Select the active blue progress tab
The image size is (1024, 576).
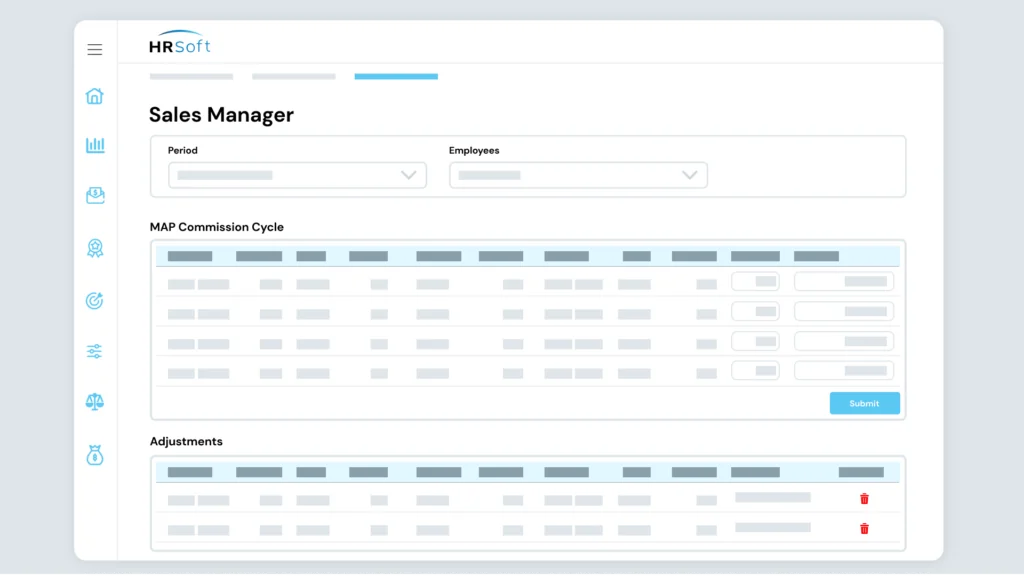point(396,76)
